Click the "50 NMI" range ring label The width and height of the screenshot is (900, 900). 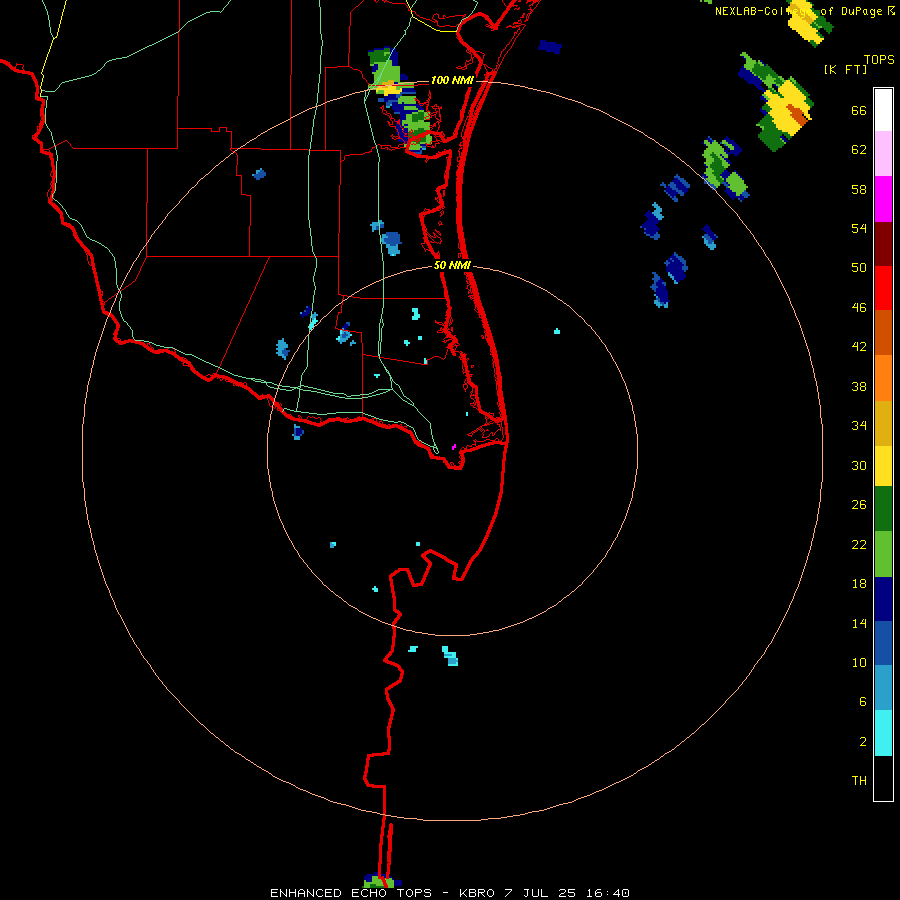pyautogui.click(x=452, y=265)
